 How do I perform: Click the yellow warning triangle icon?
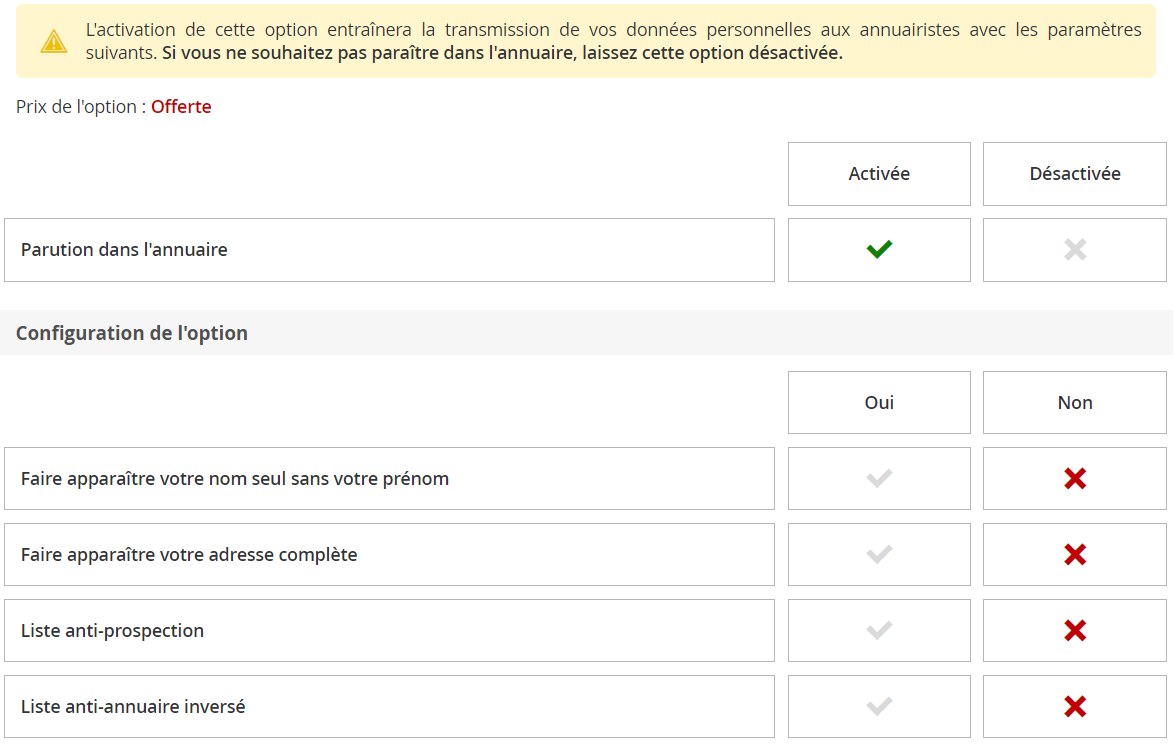pyautogui.click(x=54, y=41)
